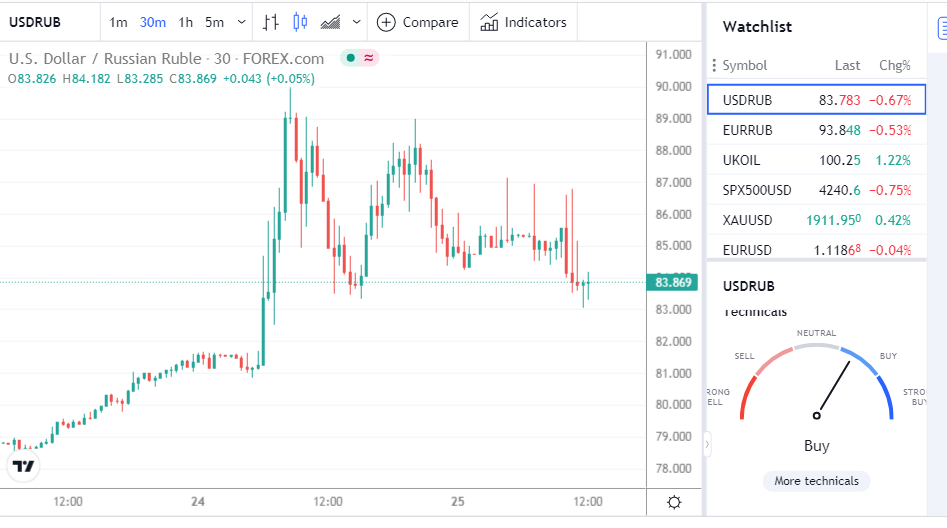This screenshot has height=528, width=947.
Task: Click the USDRUB details heading
Action: tap(748, 286)
